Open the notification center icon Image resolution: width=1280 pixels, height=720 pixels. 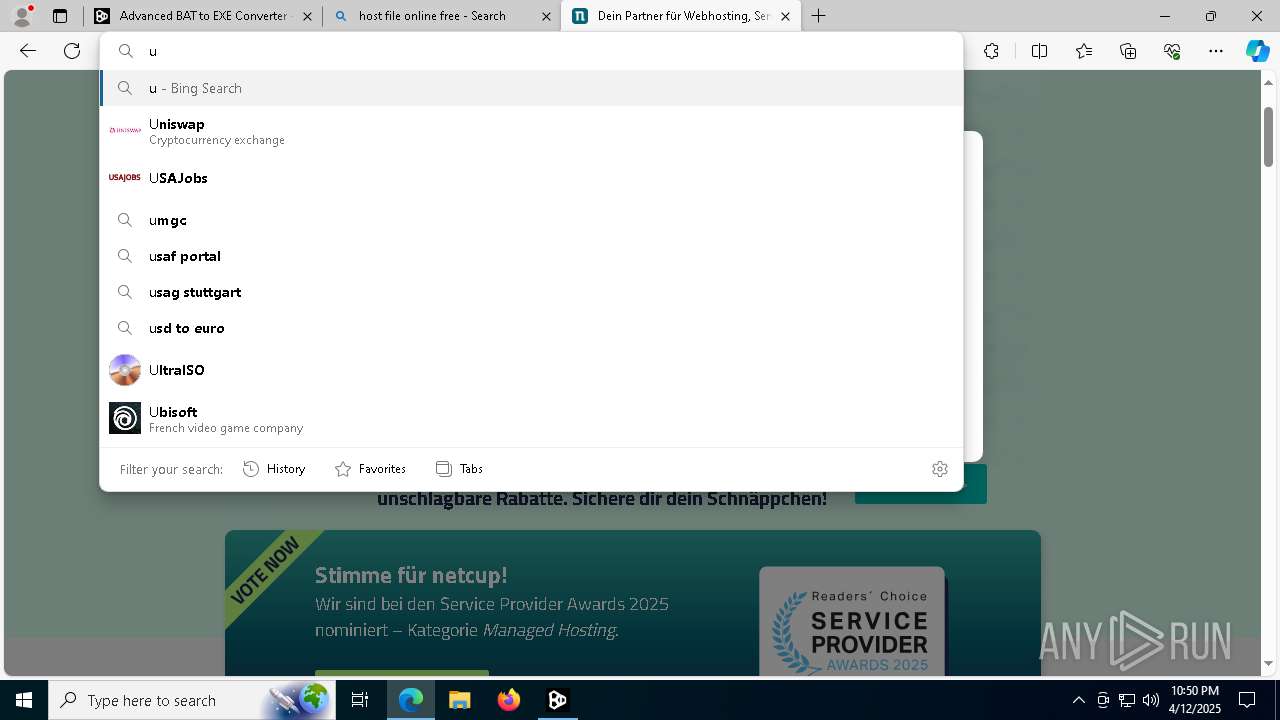(1247, 700)
